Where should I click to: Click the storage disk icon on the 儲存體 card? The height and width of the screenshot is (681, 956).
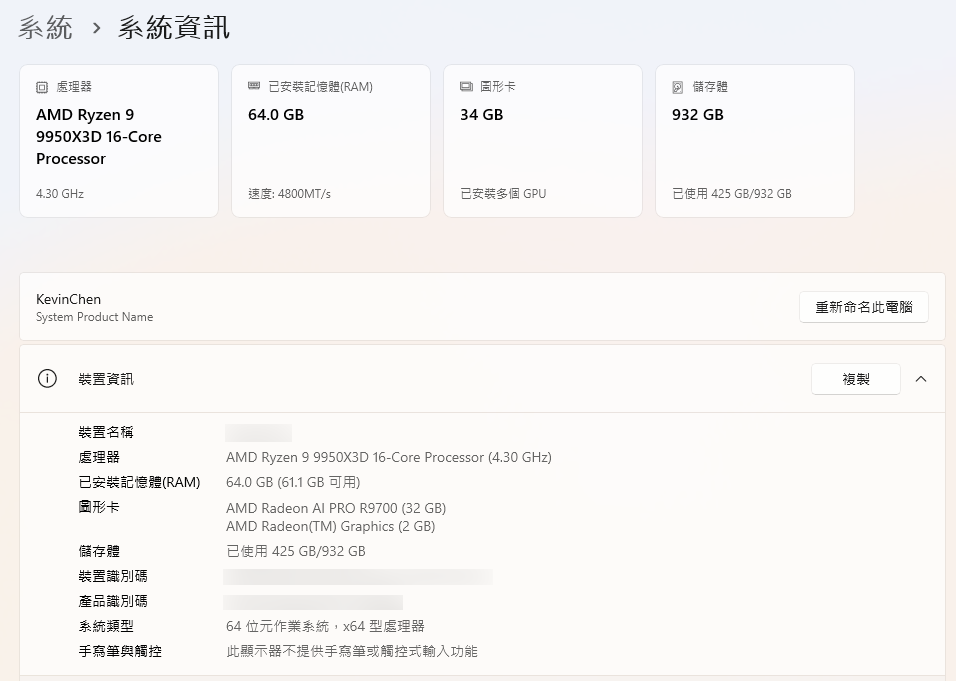677,87
